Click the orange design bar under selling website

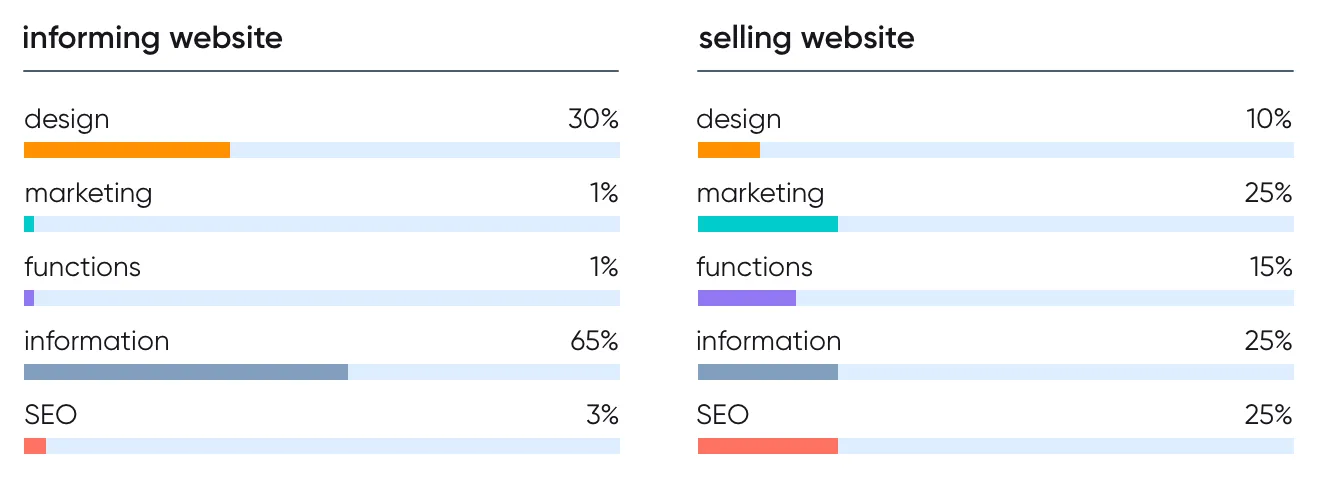click(x=729, y=150)
